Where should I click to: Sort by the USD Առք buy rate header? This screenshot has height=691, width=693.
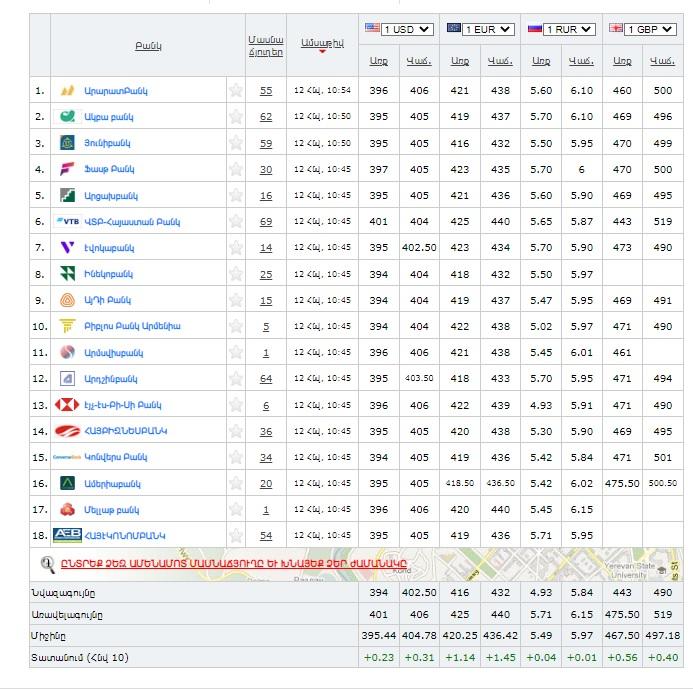tap(378, 61)
